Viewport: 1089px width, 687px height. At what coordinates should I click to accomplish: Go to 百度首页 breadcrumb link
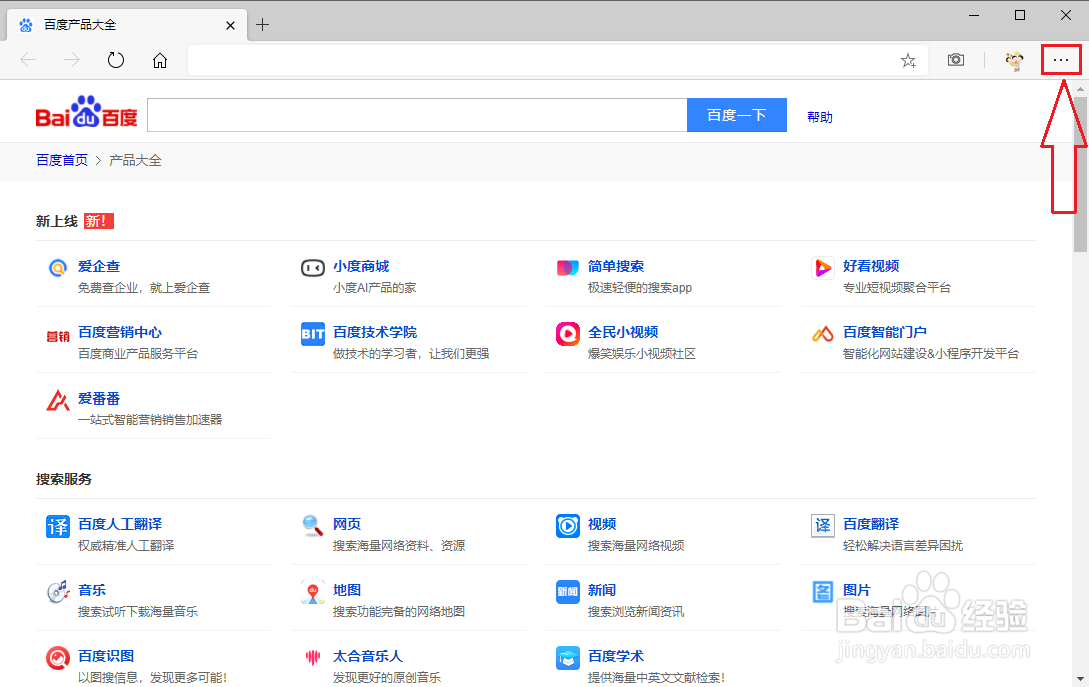(62, 160)
